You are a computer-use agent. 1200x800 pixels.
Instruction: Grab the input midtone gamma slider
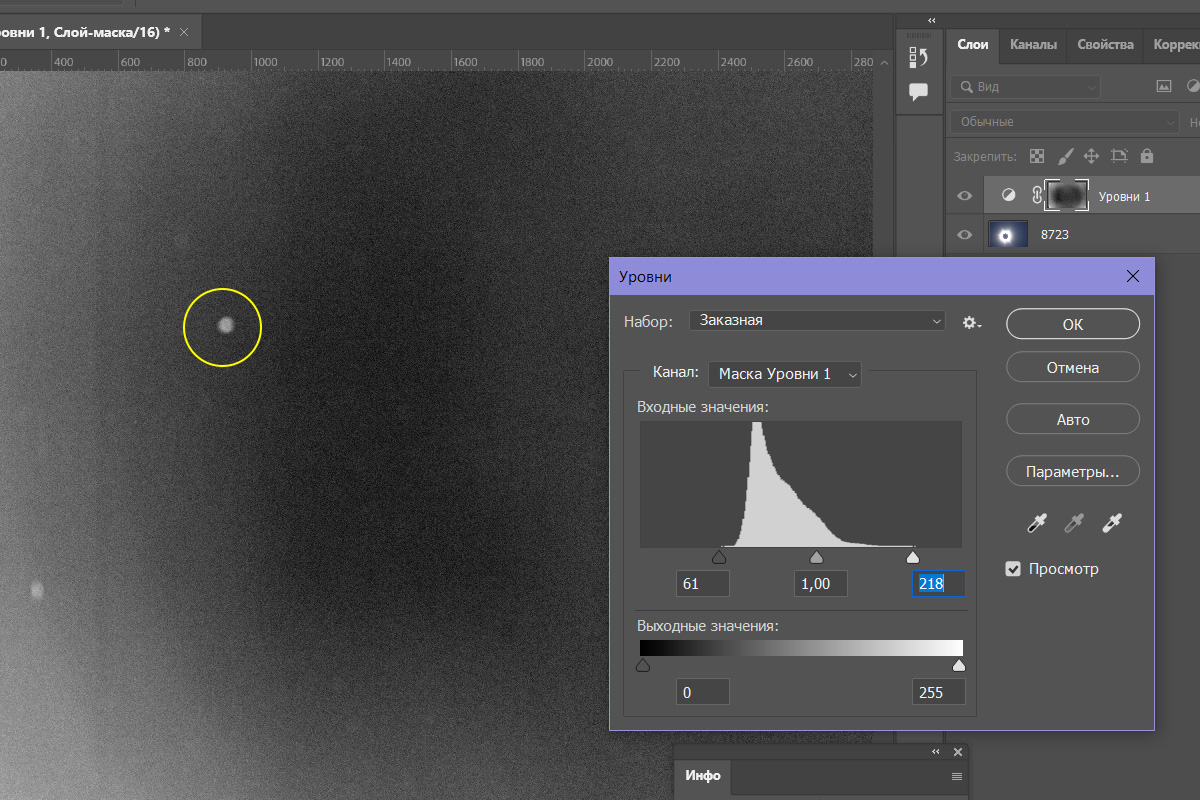click(816, 557)
